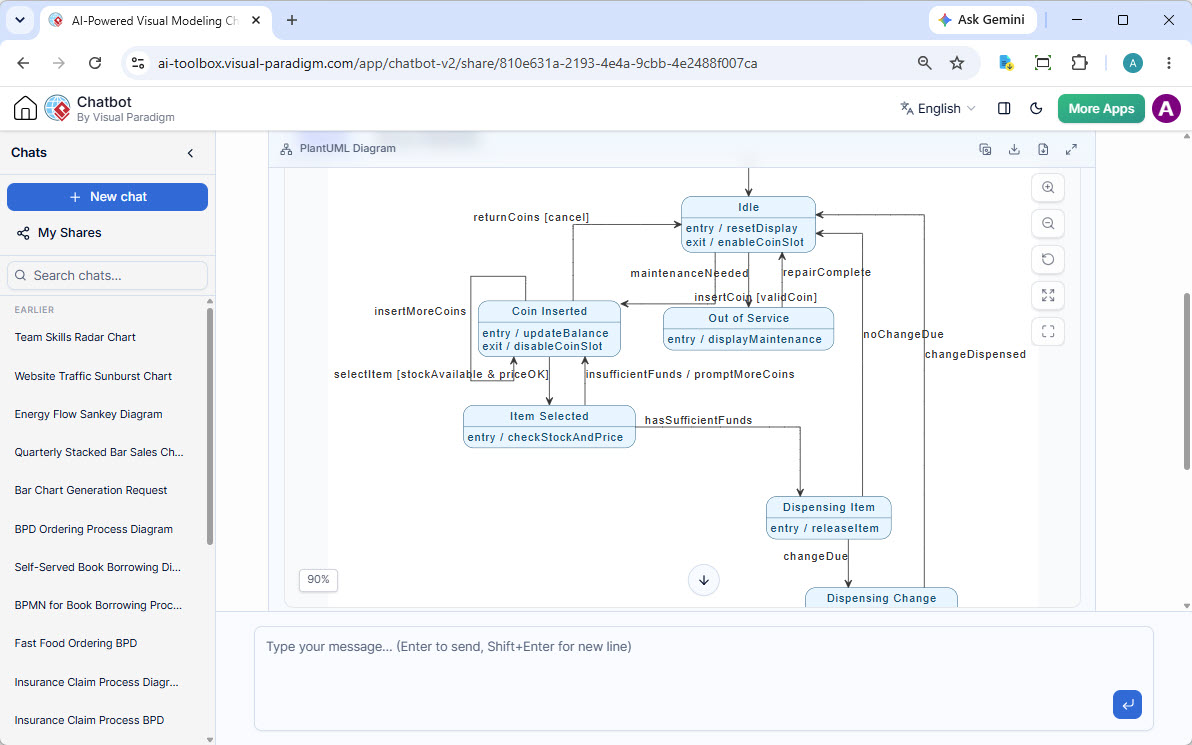Open Fast Food Ordering BPD chat
The width and height of the screenshot is (1192, 745).
76,643
